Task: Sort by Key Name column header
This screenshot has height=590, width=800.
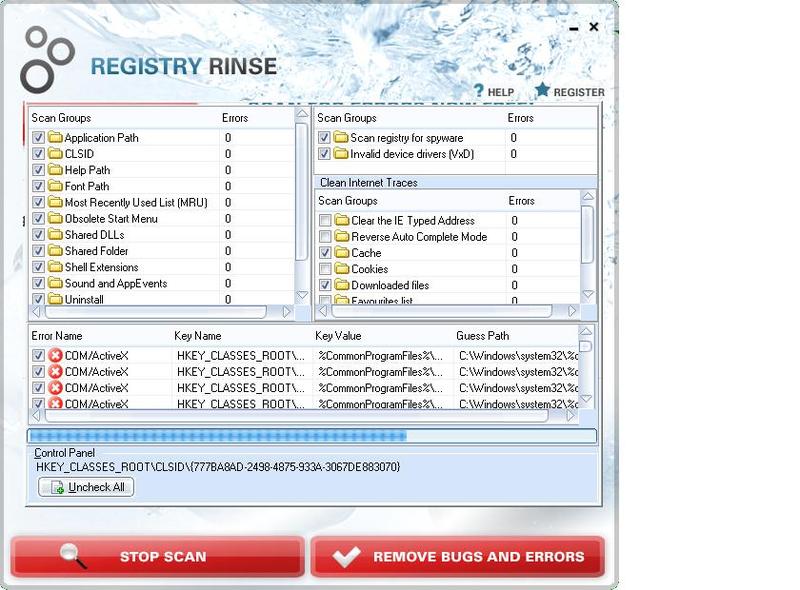Action: pyautogui.click(x=197, y=336)
